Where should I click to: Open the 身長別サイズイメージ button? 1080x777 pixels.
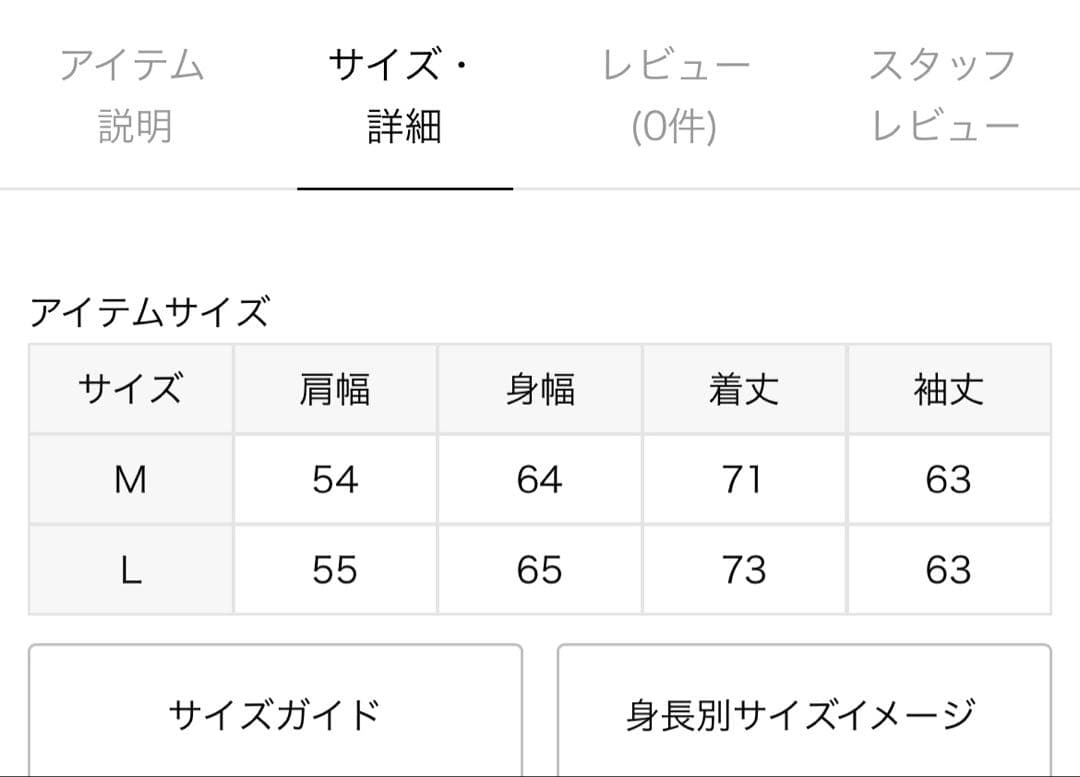803,714
